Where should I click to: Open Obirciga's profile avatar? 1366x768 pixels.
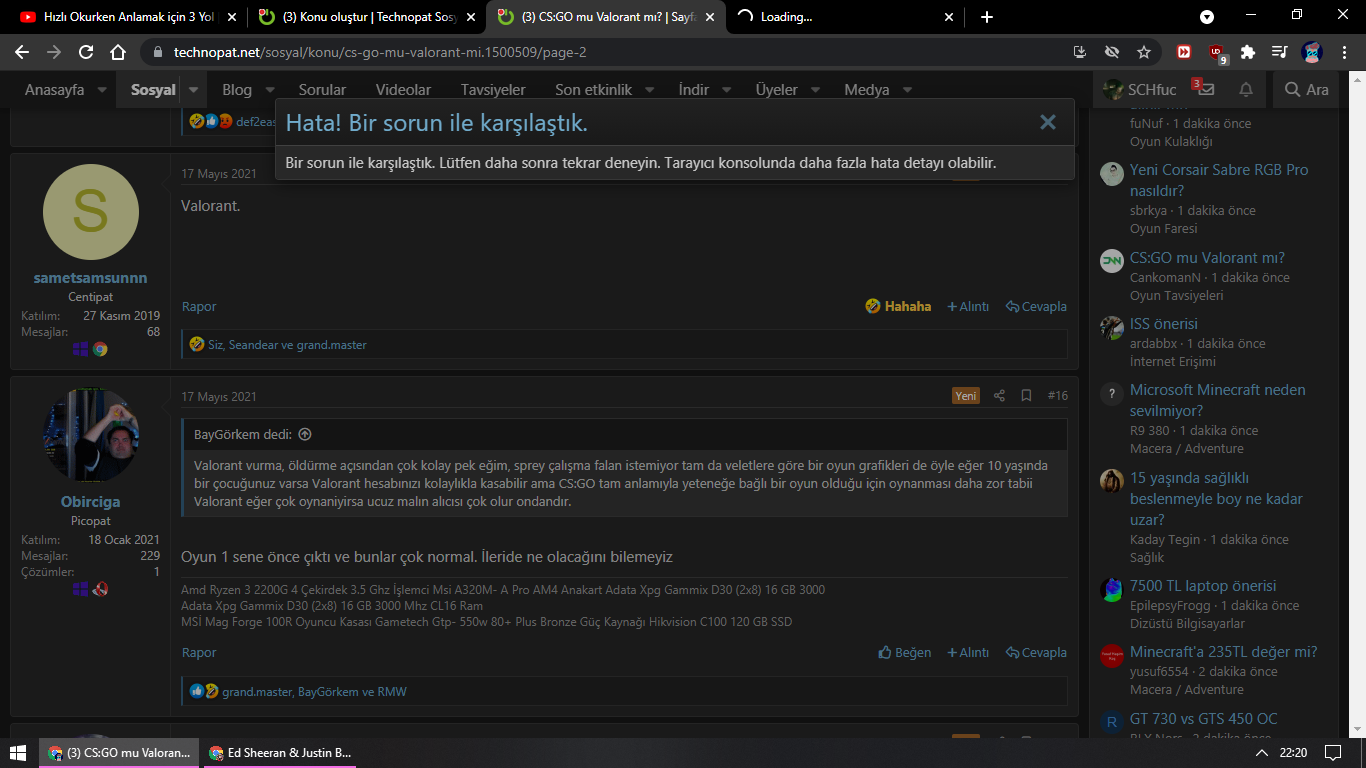point(91,436)
